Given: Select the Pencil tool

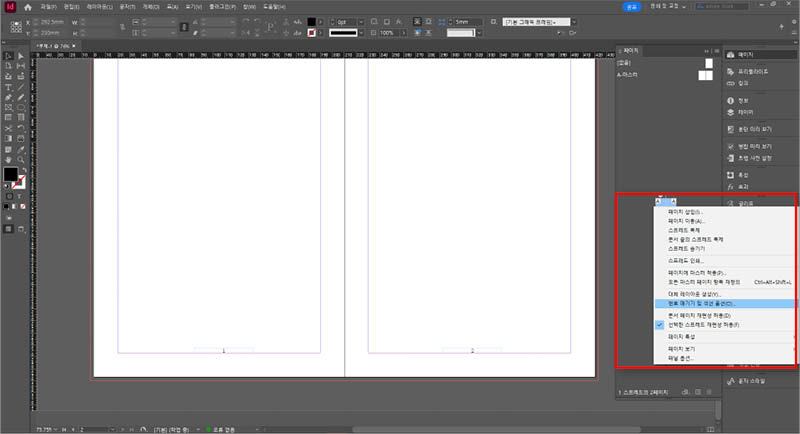Looking at the screenshot, I should point(21,97).
